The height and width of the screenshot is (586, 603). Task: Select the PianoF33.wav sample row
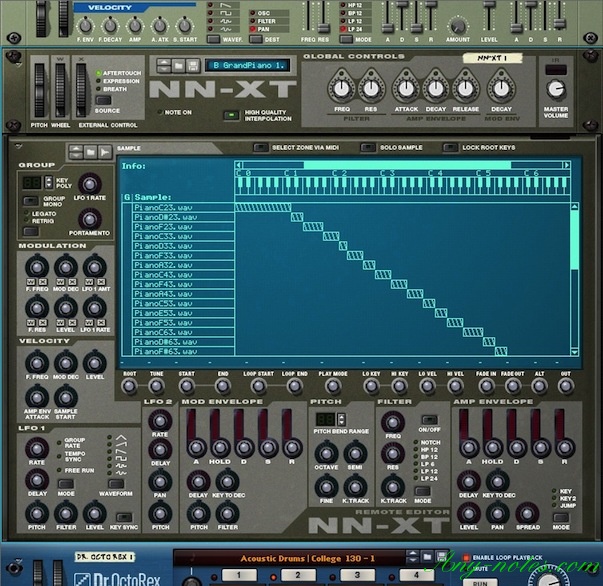tap(183, 256)
